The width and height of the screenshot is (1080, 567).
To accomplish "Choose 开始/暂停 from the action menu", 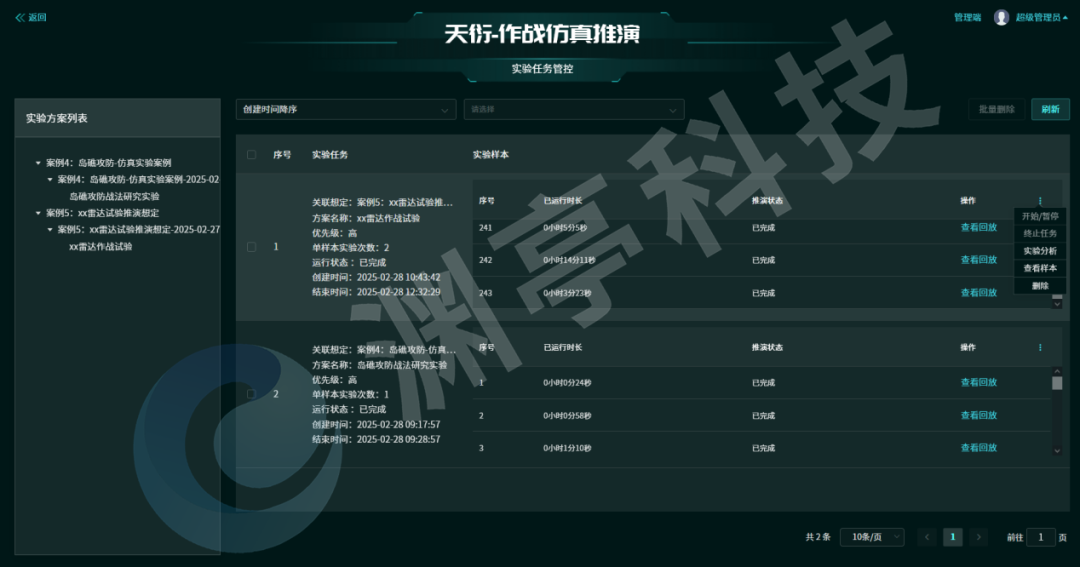I will 1040,216.
